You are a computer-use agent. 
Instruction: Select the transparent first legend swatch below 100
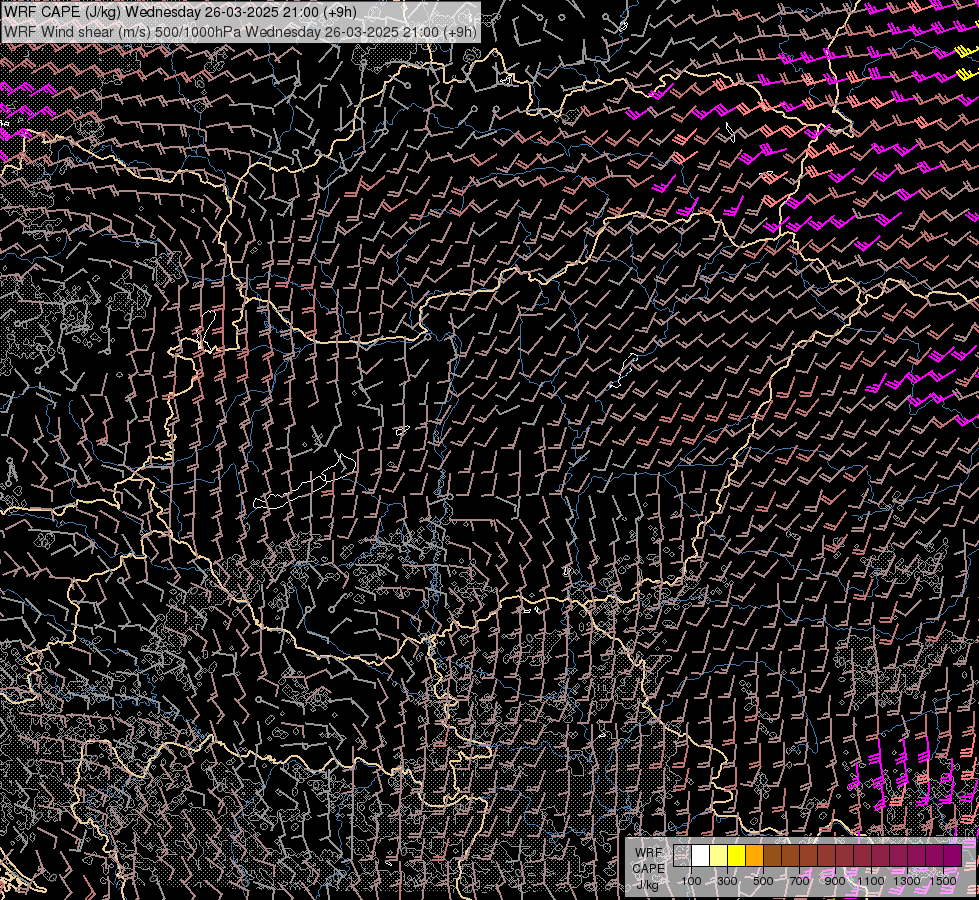682,856
